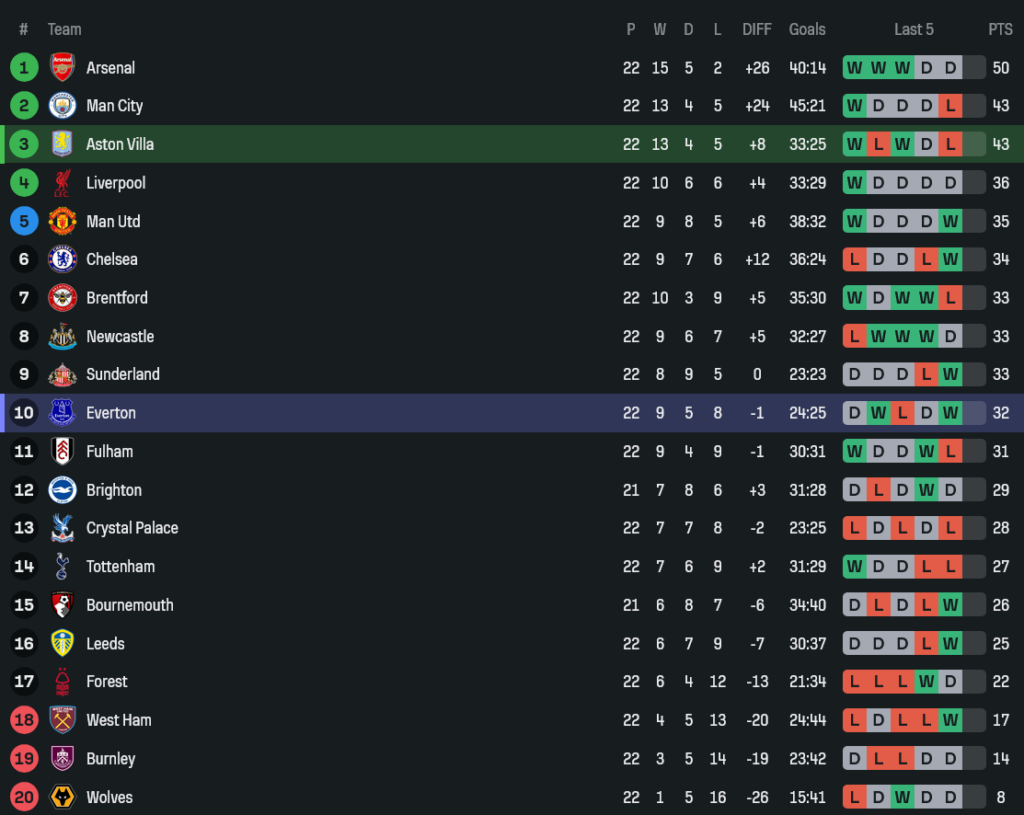The width and height of the screenshot is (1024, 815).
Task: Open the Liverpool club crest
Action: [x=62, y=183]
